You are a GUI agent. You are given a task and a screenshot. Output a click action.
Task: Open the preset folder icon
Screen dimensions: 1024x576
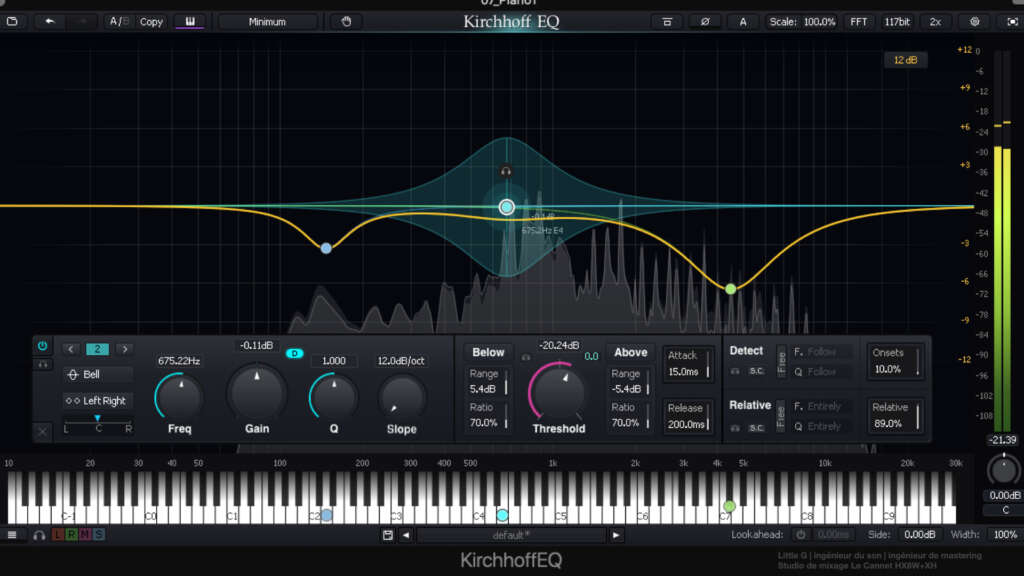pyautogui.click(x=12, y=22)
